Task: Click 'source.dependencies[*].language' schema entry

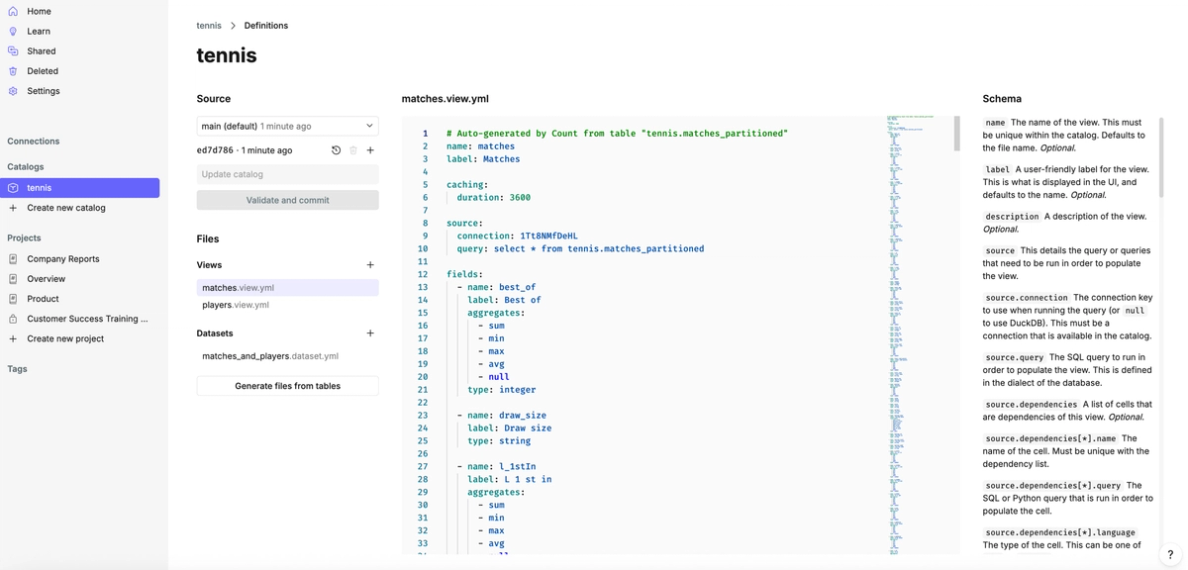Action: click(x=1061, y=533)
